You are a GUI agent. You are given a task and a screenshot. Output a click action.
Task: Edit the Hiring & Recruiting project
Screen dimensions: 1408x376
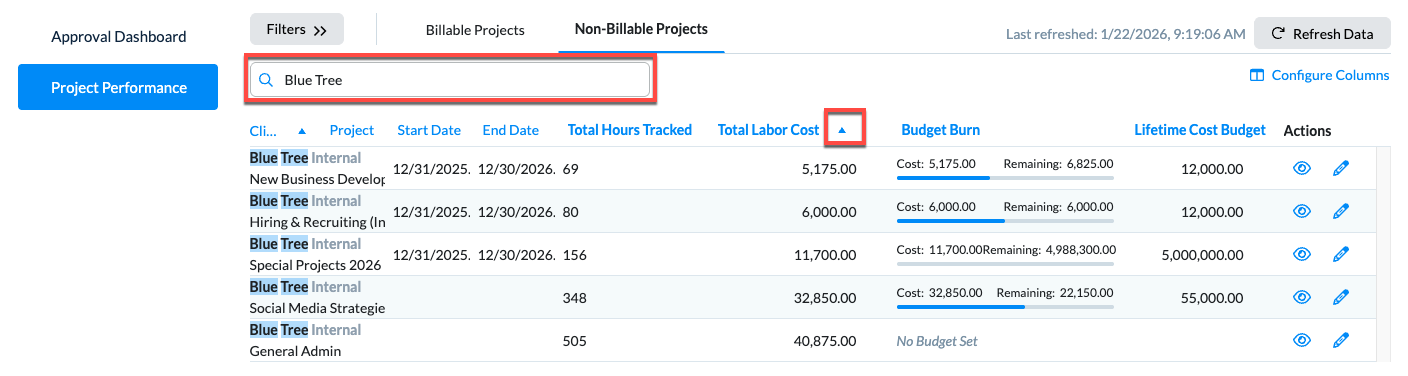coord(1341,211)
